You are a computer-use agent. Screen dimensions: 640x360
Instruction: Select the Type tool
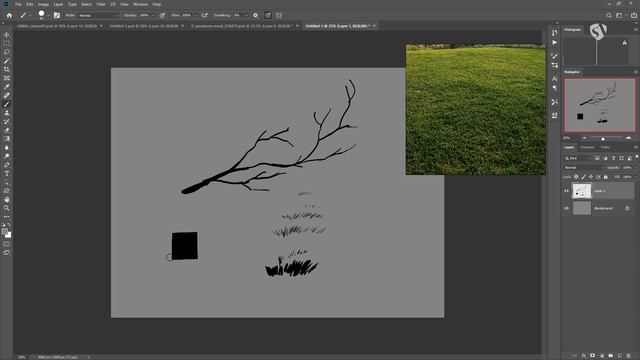pos(7,173)
